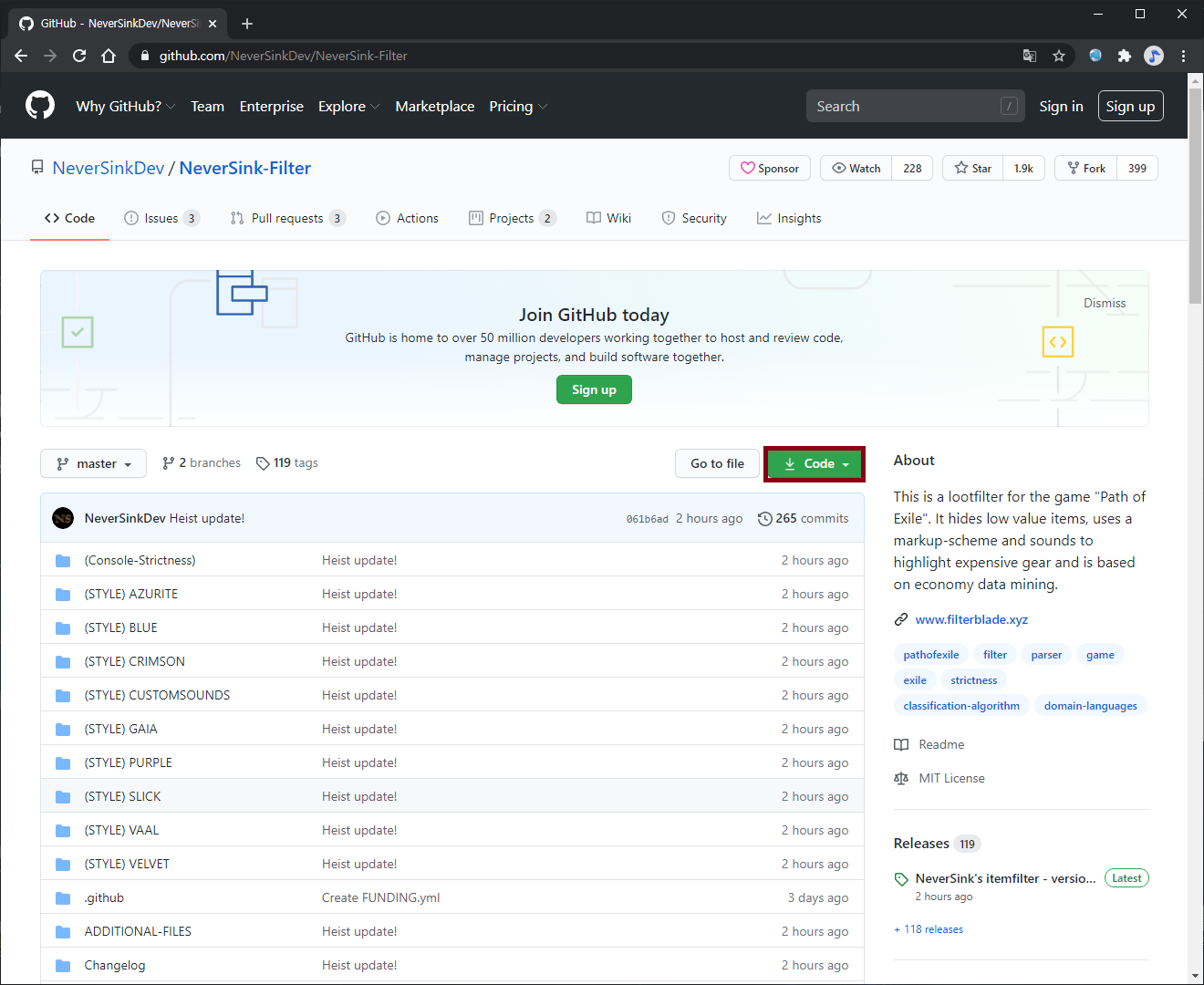The width and height of the screenshot is (1204, 985).
Task: Click the browser profile avatar icon
Action: (x=1154, y=56)
